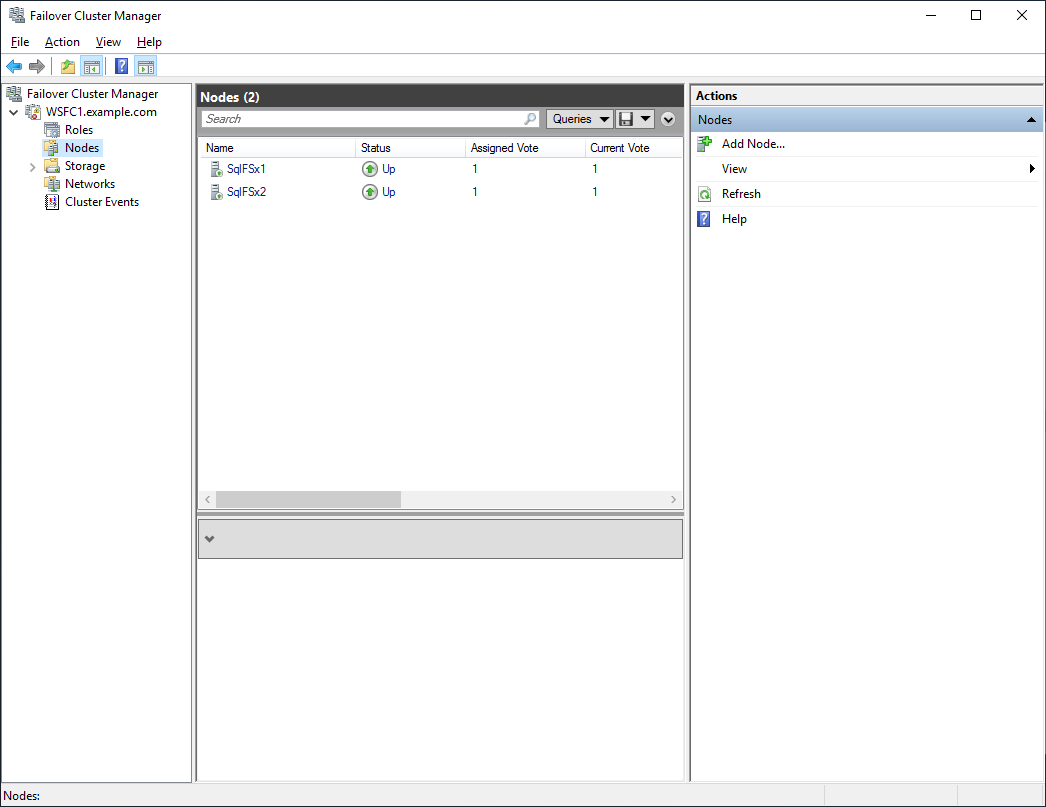
Task: Open the View submenu arrow in Actions
Action: pyautogui.click(x=1032, y=169)
